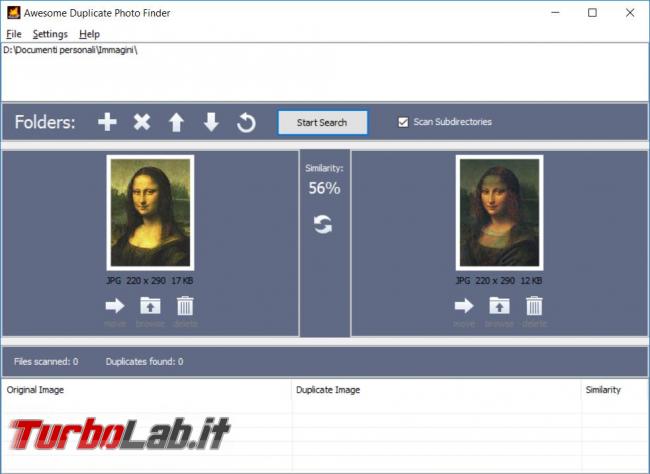Maximize the Awesome Duplicate Photo Finder window
Screen dimensions: 650x474
coord(592,13)
